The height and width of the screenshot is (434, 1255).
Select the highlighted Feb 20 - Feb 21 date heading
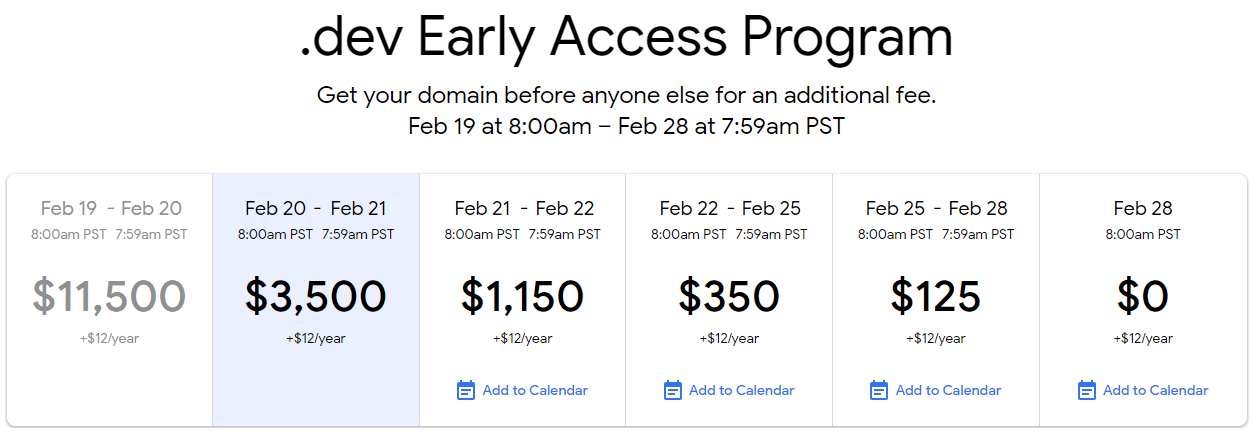[x=316, y=208]
